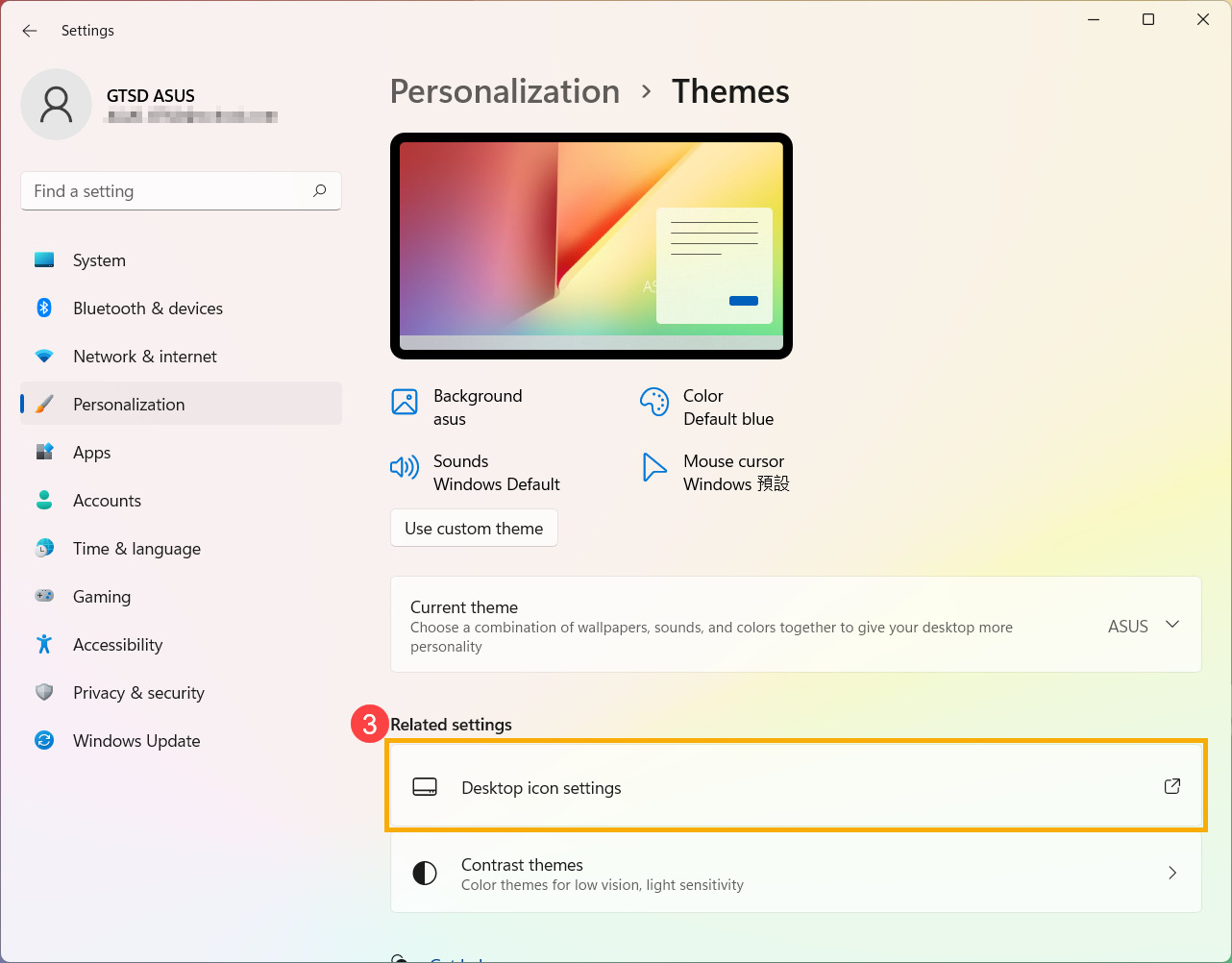Screen dimensions: 1232x963
Task: Open Bluetooth & devices via its icon
Action: tap(44, 308)
